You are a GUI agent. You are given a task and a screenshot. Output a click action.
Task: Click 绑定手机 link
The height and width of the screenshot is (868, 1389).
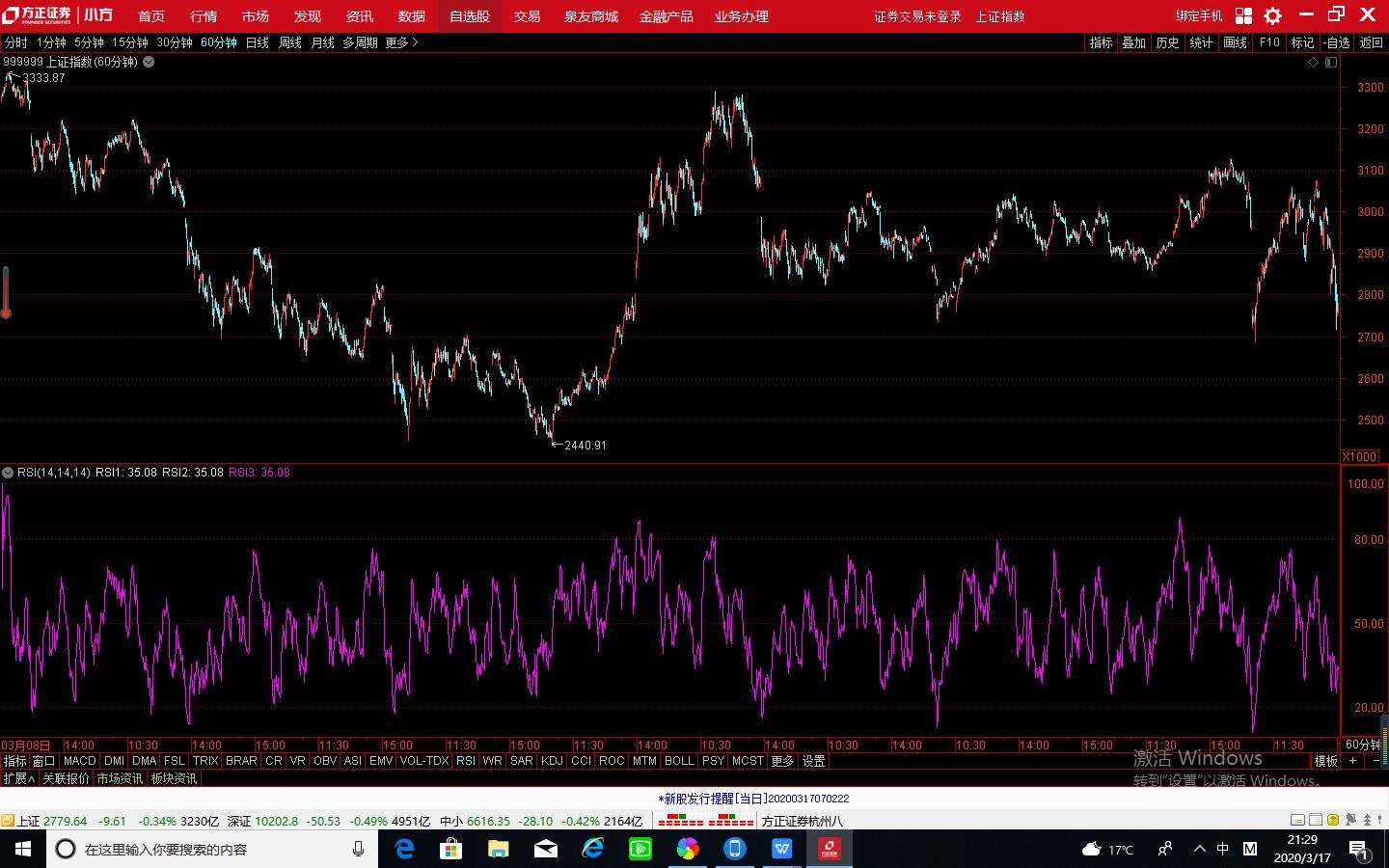click(x=1199, y=16)
